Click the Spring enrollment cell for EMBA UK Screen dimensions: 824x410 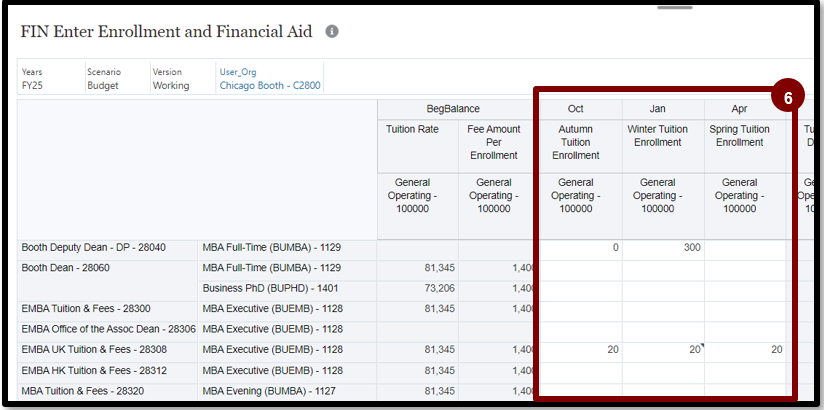(x=745, y=350)
